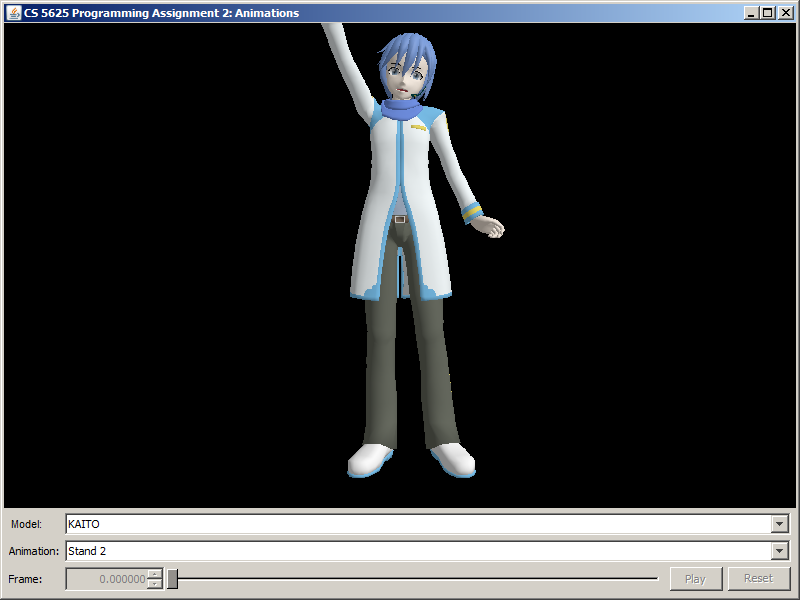The image size is (800, 600).
Task: Expand the Animation dropdown arrow
Action: point(779,551)
